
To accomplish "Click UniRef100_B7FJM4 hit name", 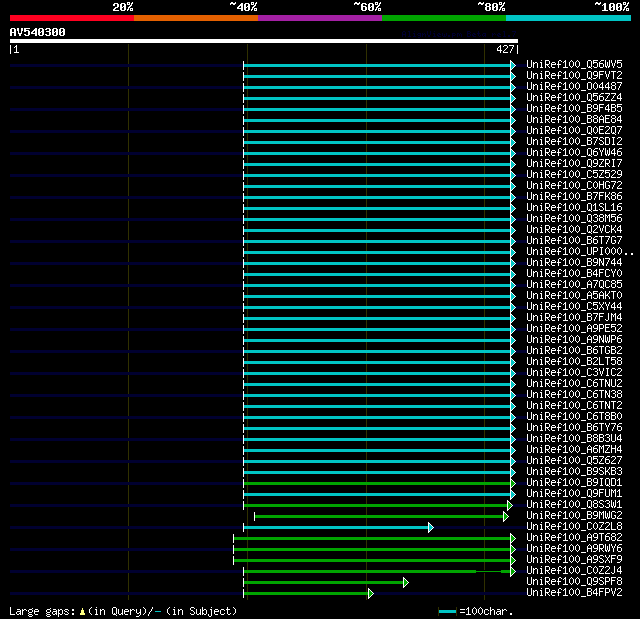I will click(x=574, y=317).
